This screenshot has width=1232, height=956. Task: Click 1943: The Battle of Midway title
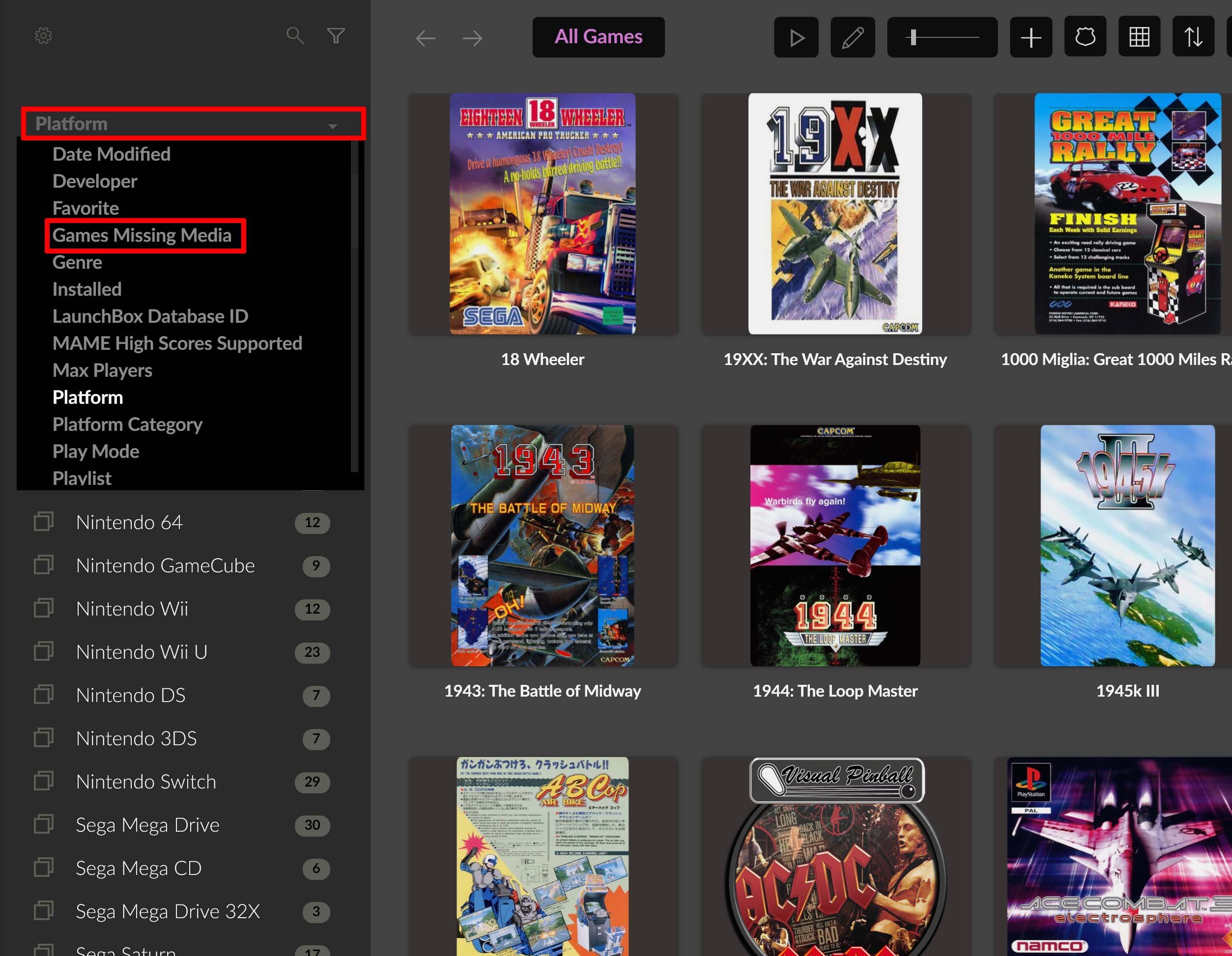pos(543,691)
